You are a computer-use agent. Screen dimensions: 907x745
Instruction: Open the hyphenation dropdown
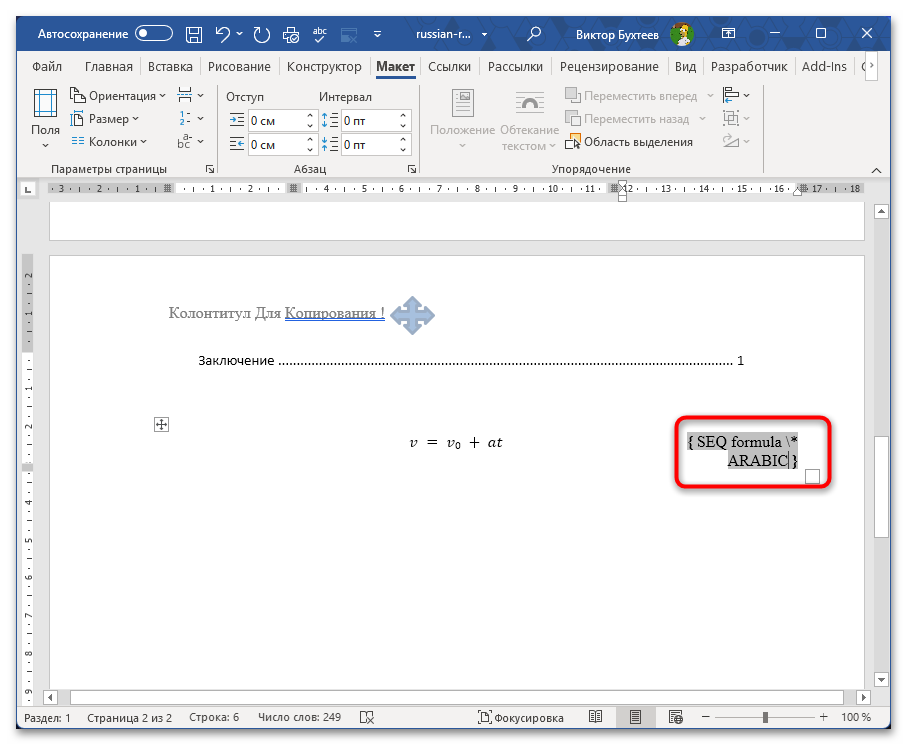tap(190, 141)
